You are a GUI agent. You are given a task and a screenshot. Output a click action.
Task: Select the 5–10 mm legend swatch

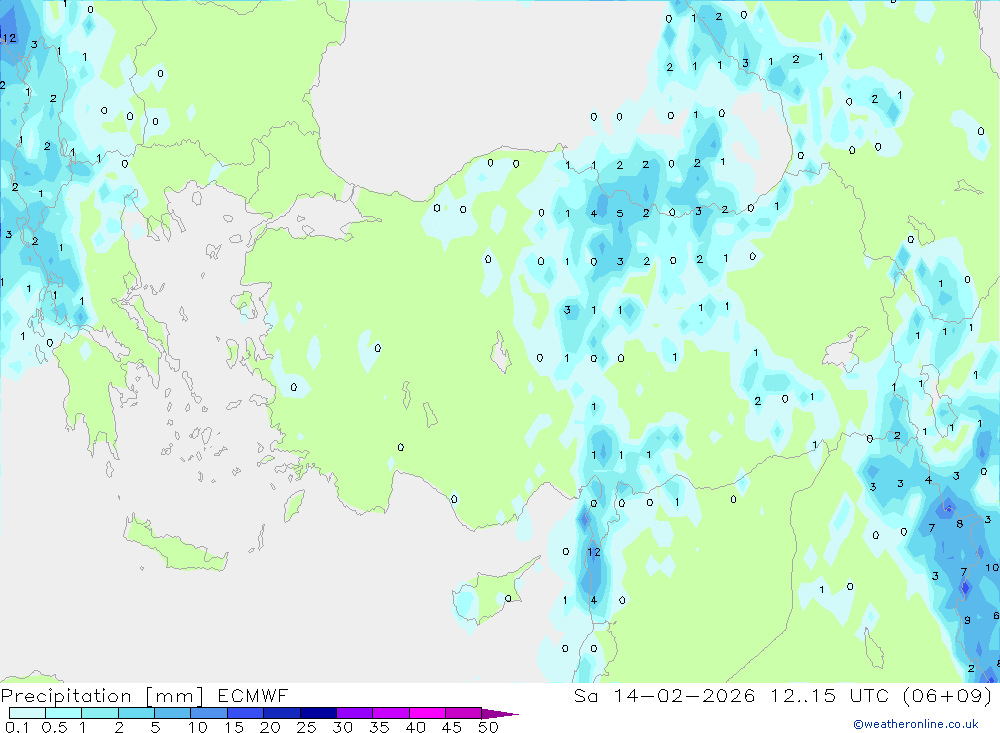click(172, 713)
